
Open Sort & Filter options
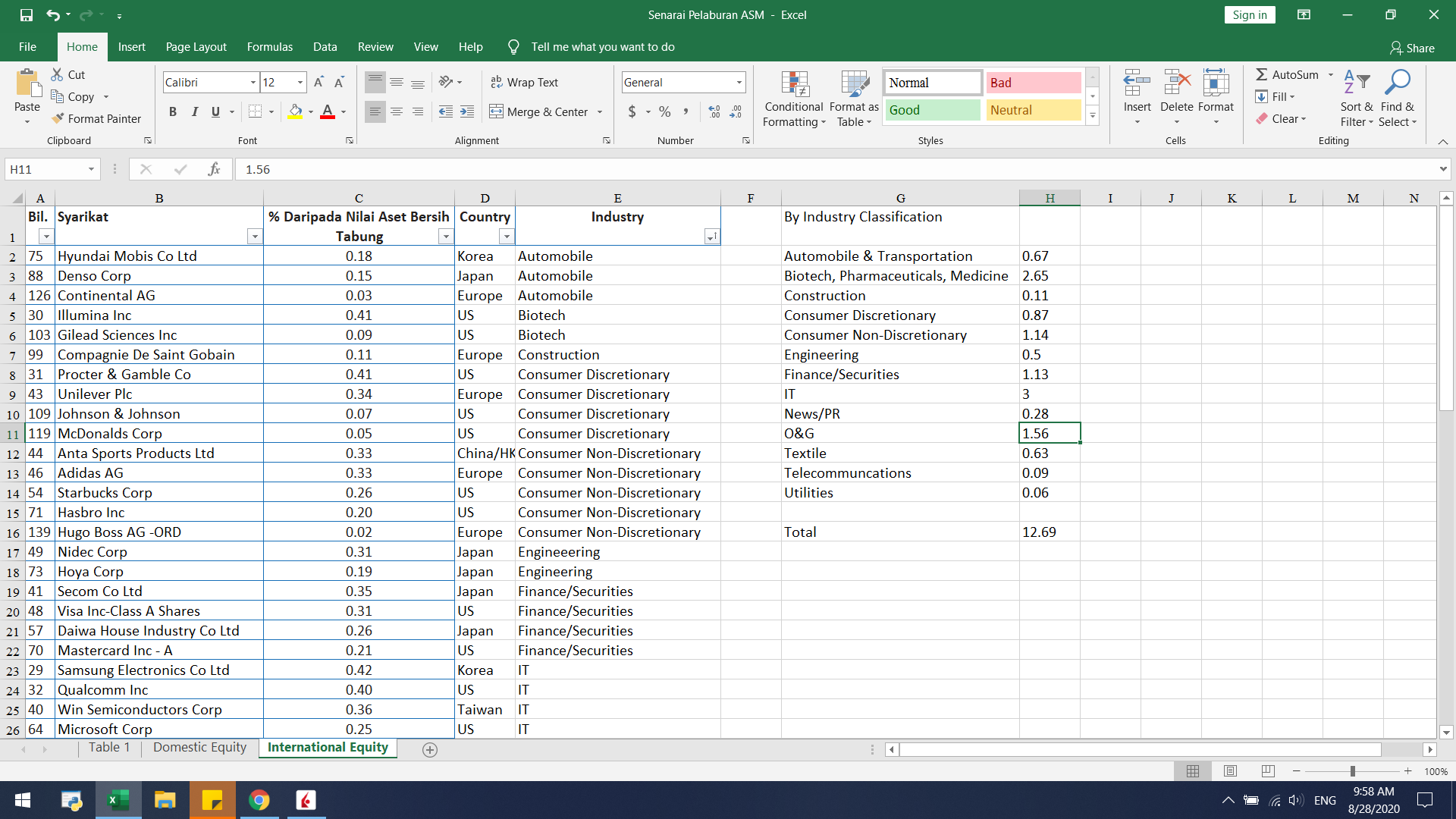tap(1357, 99)
